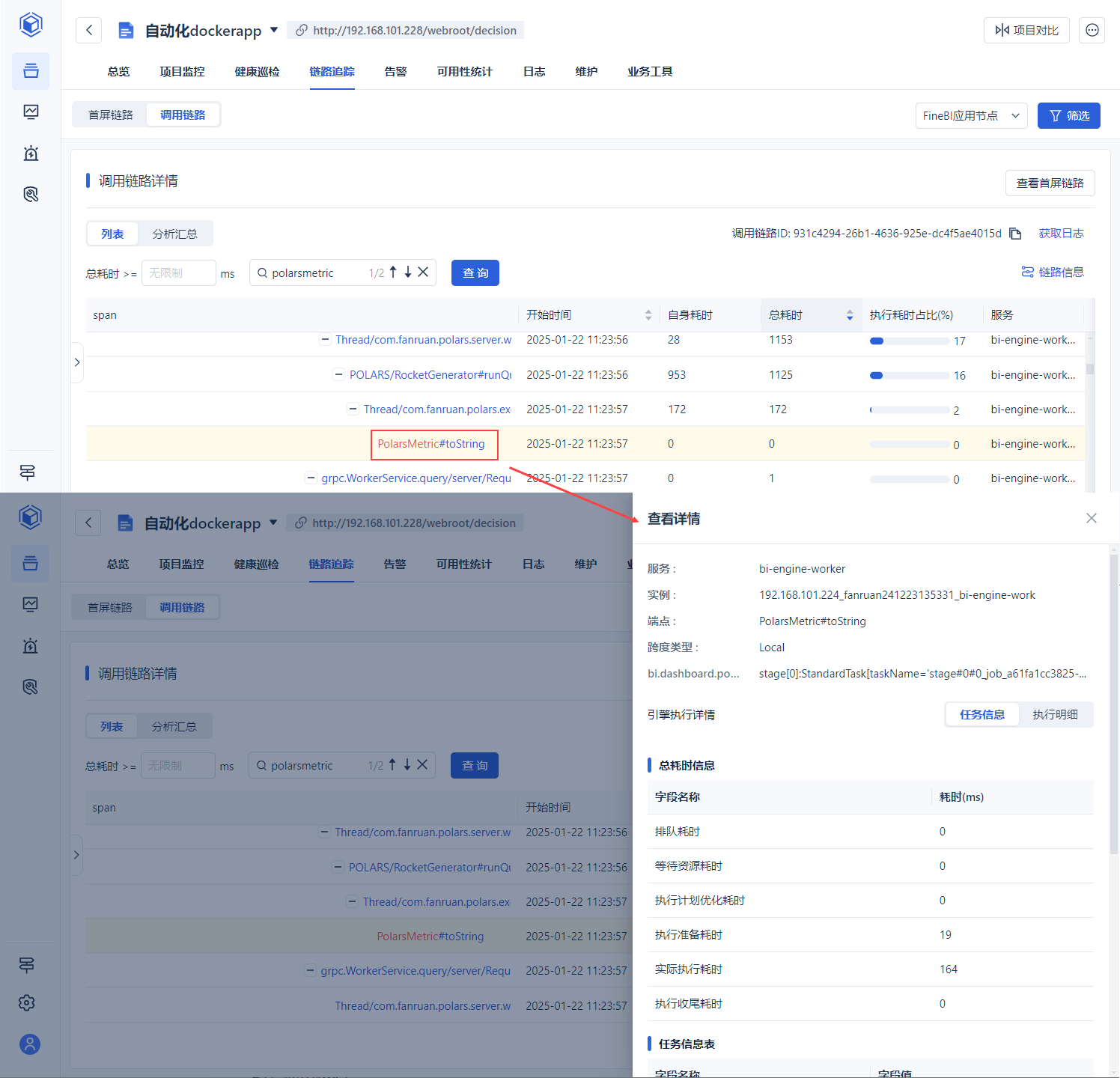Switch to the 执行明细 tab in the drawer
This screenshot has height=1078, width=1120.
tap(1055, 714)
